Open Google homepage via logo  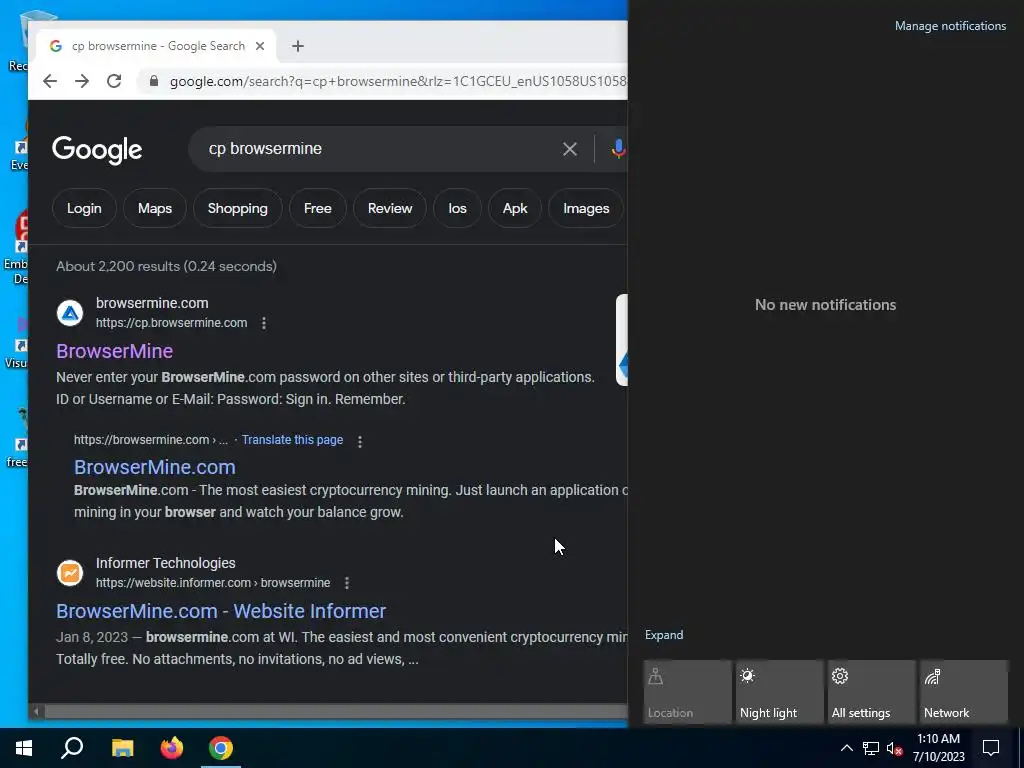coord(97,150)
